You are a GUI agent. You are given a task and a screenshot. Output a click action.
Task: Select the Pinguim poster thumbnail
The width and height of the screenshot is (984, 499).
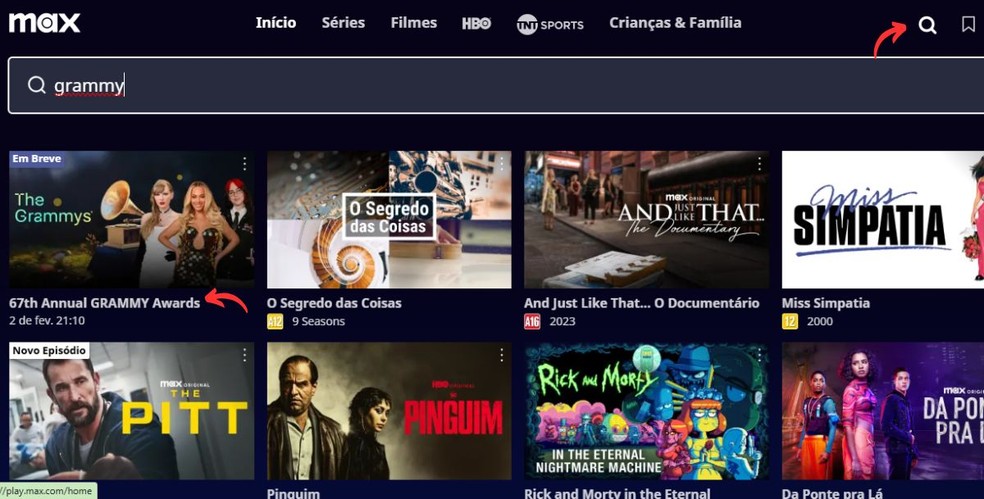point(389,411)
